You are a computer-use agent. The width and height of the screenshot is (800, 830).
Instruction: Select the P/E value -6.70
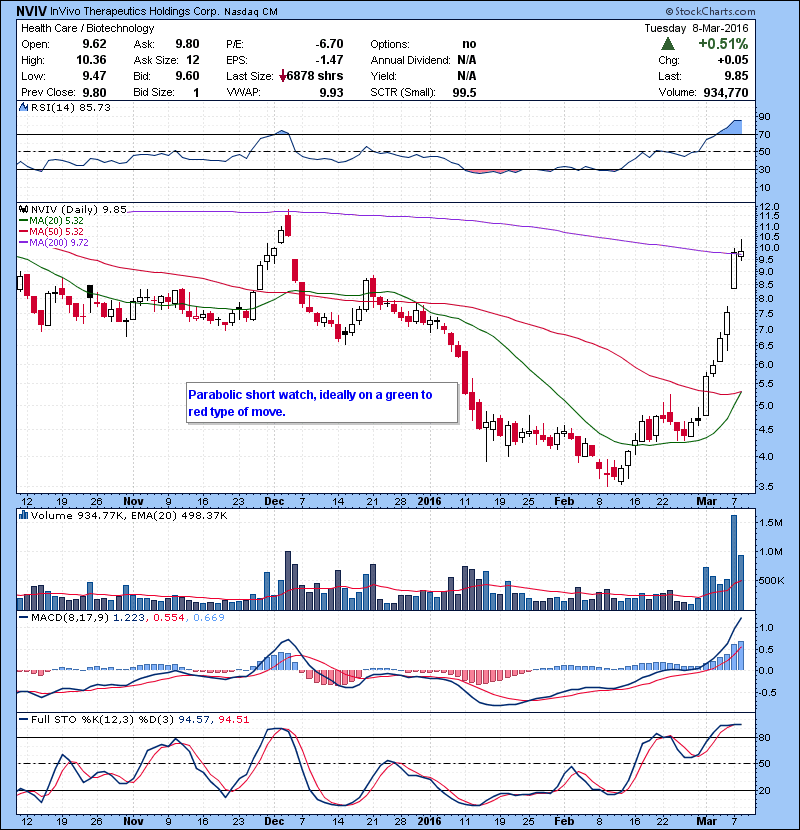point(329,44)
